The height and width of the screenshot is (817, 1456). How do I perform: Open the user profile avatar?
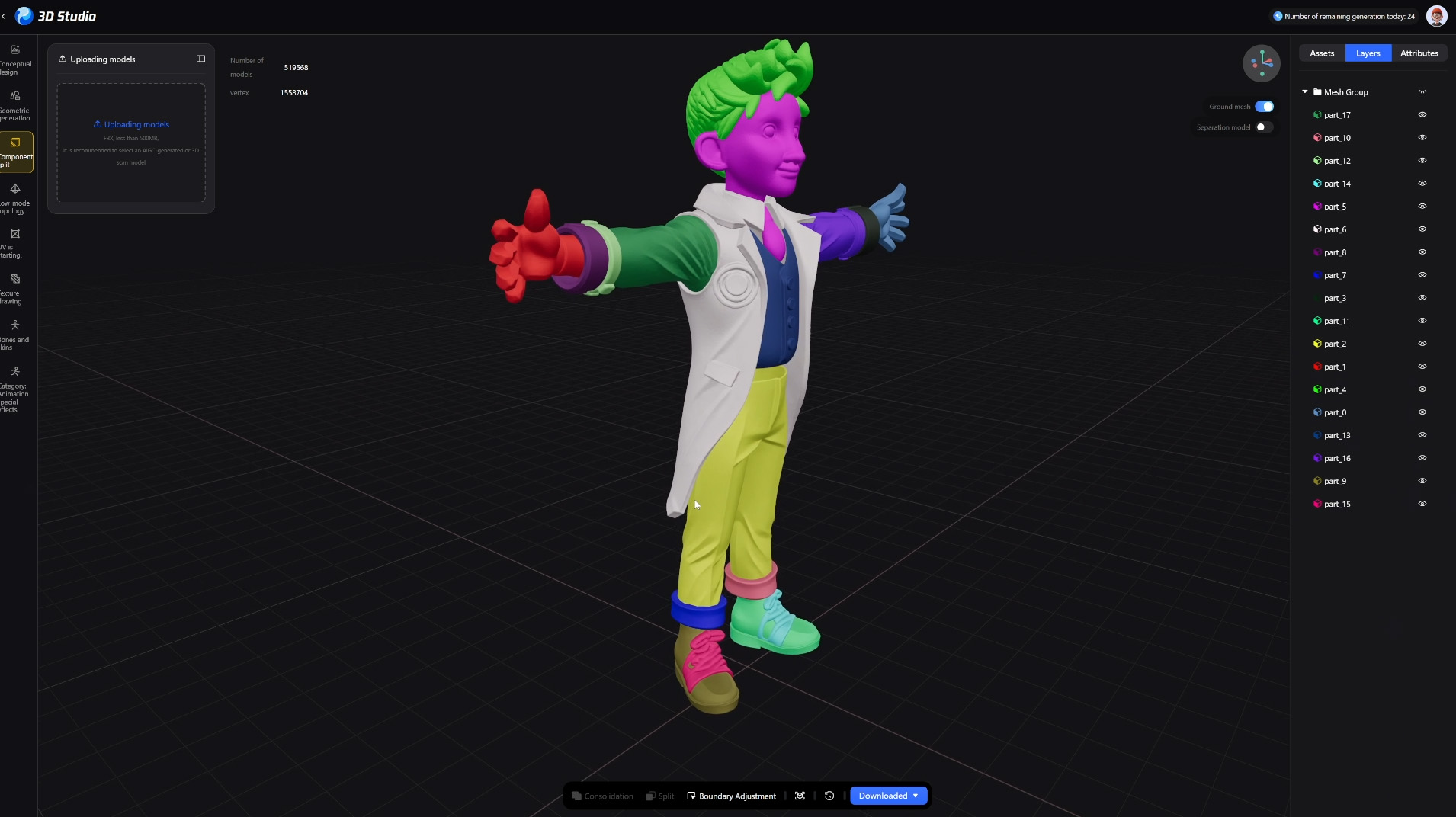pyautogui.click(x=1436, y=16)
